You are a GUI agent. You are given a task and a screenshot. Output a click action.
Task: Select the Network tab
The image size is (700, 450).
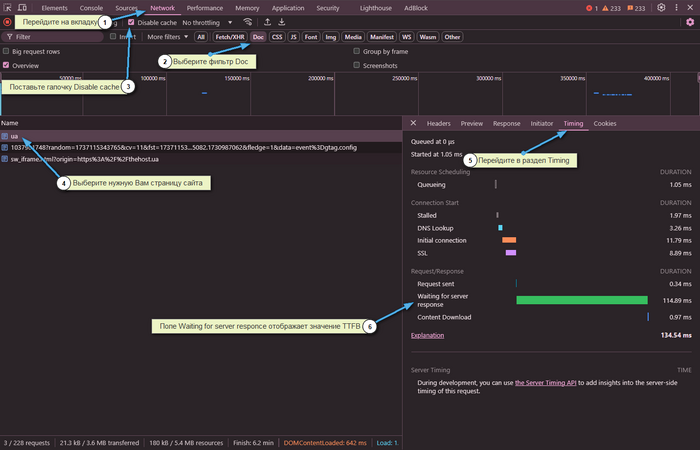(x=162, y=8)
